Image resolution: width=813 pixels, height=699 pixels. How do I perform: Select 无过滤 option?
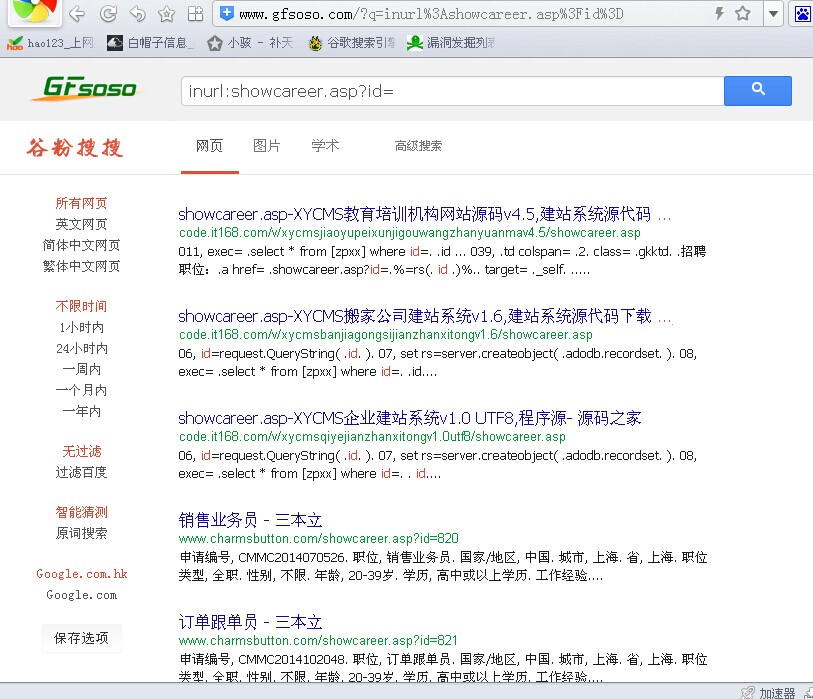pos(81,452)
